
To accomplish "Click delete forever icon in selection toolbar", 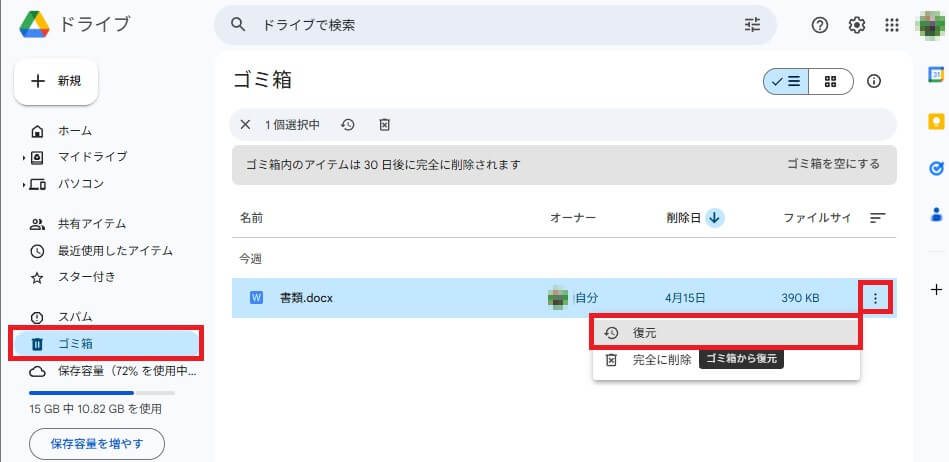I will pos(384,125).
